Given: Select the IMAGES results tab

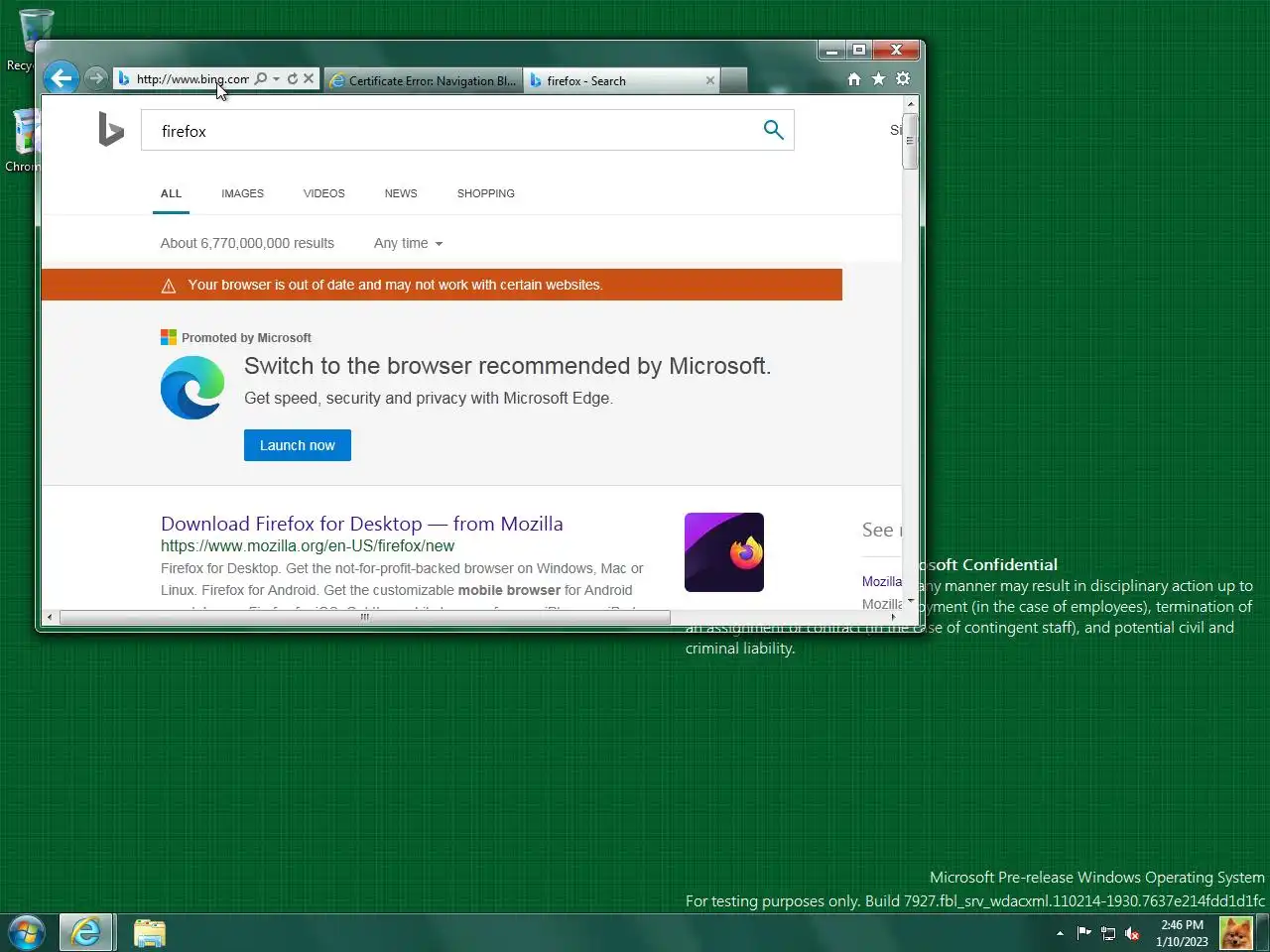Looking at the screenshot, I should tap(242, 193).
